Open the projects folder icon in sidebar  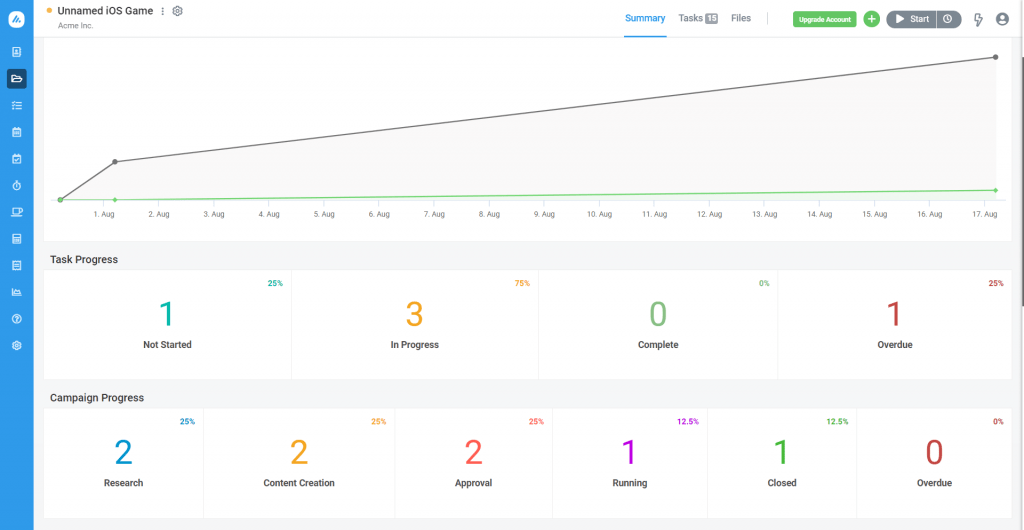click(16, 78)
